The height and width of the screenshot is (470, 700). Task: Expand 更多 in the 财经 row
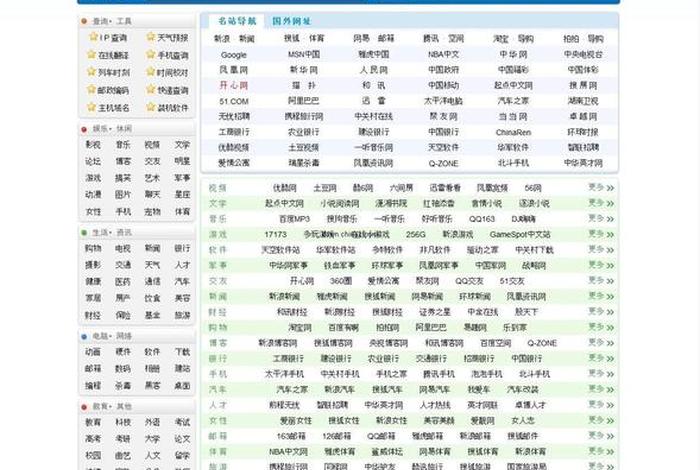click(601, 312)
